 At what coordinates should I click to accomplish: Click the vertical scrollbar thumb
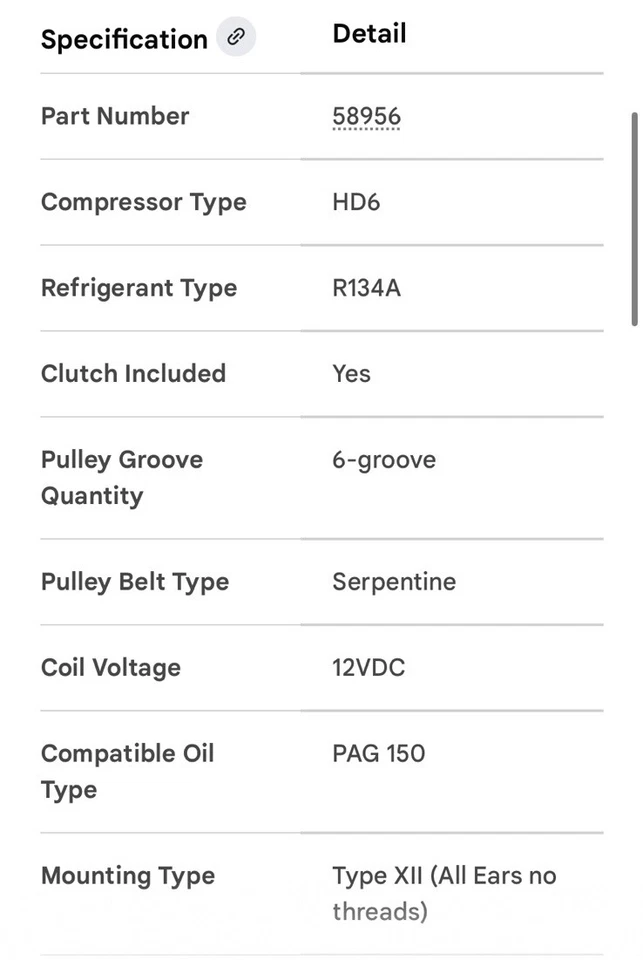click(x=634, y=218)
